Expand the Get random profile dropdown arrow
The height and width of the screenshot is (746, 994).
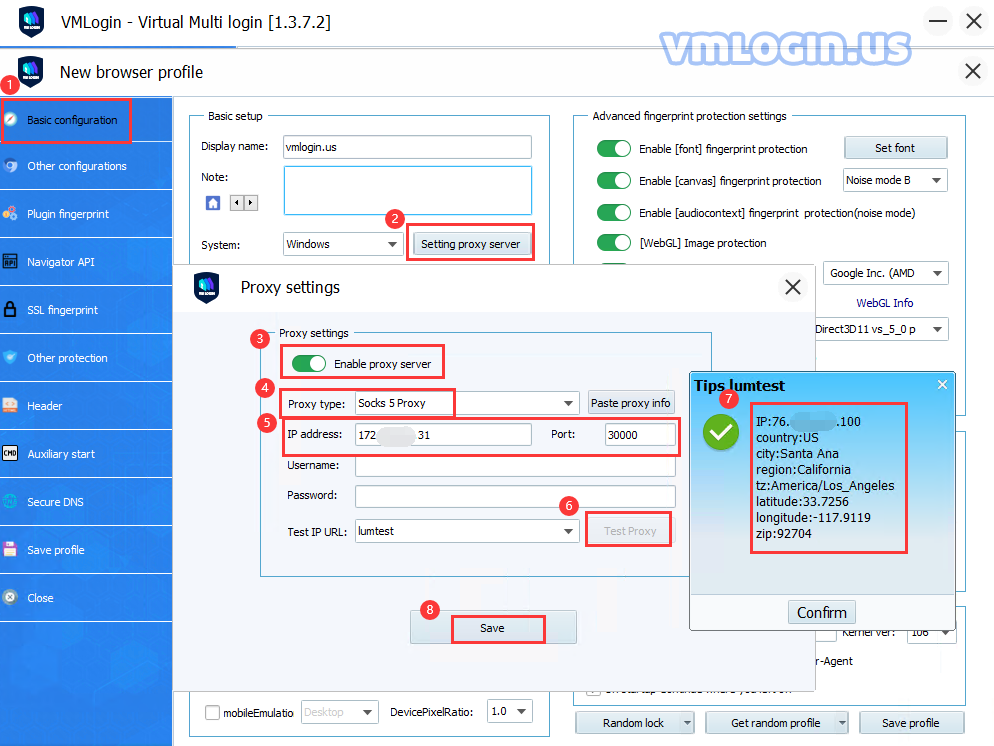pyautogui.click(x=842, y=723)
